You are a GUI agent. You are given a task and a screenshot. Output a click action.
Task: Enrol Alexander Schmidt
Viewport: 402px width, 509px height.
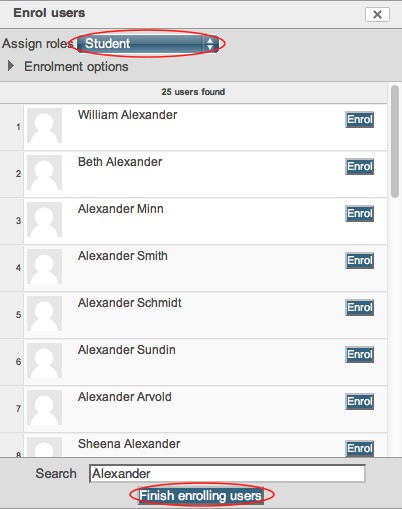359,307
